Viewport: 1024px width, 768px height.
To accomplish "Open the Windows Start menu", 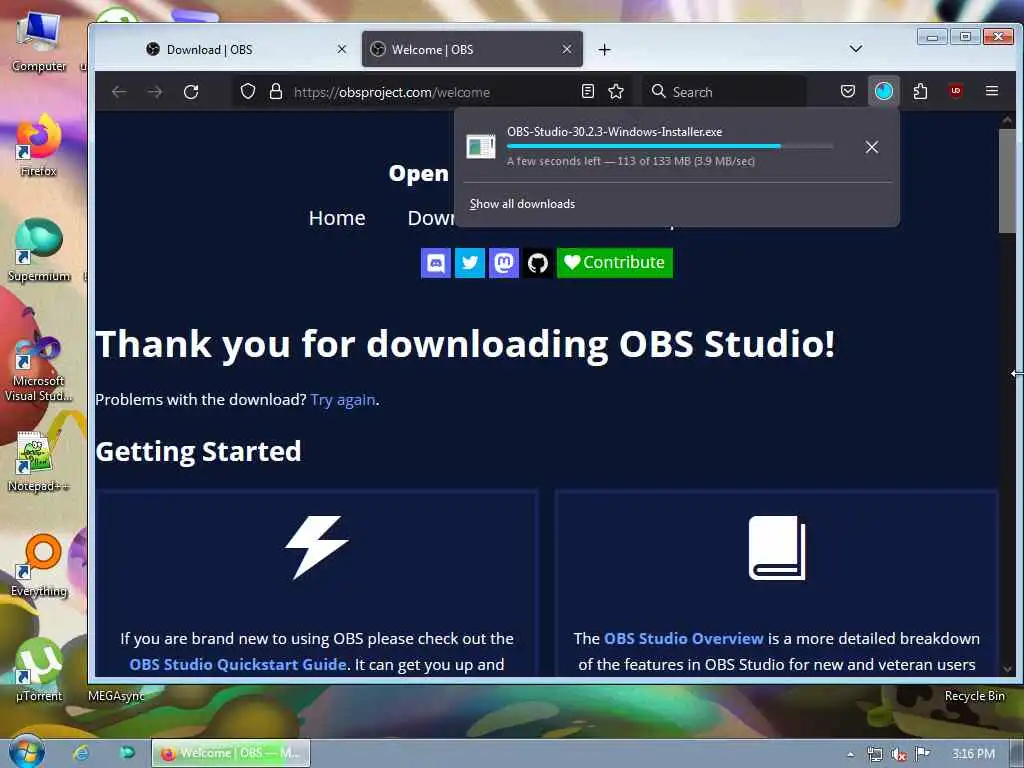I will click(27, 752).
